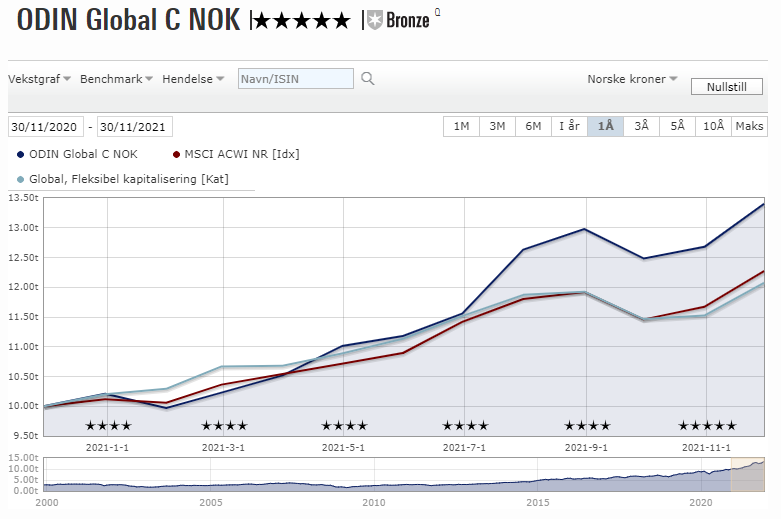The width and height of the screenshot is (781, 519).
Task: Click the Global Fleksibel kapitalisering legend dot
Action: tap(20, 179)
